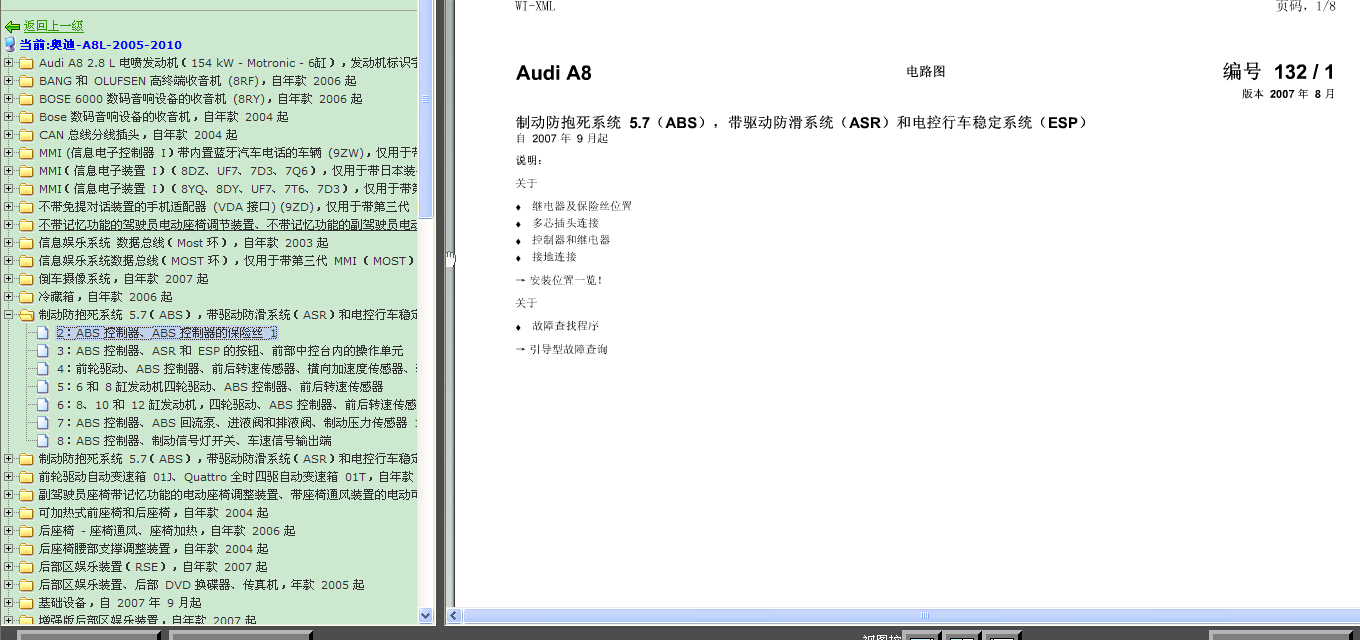
Task: Open 2：ABS 控制器、ABS 控制器的保险丝
Action: coord(167,333)
